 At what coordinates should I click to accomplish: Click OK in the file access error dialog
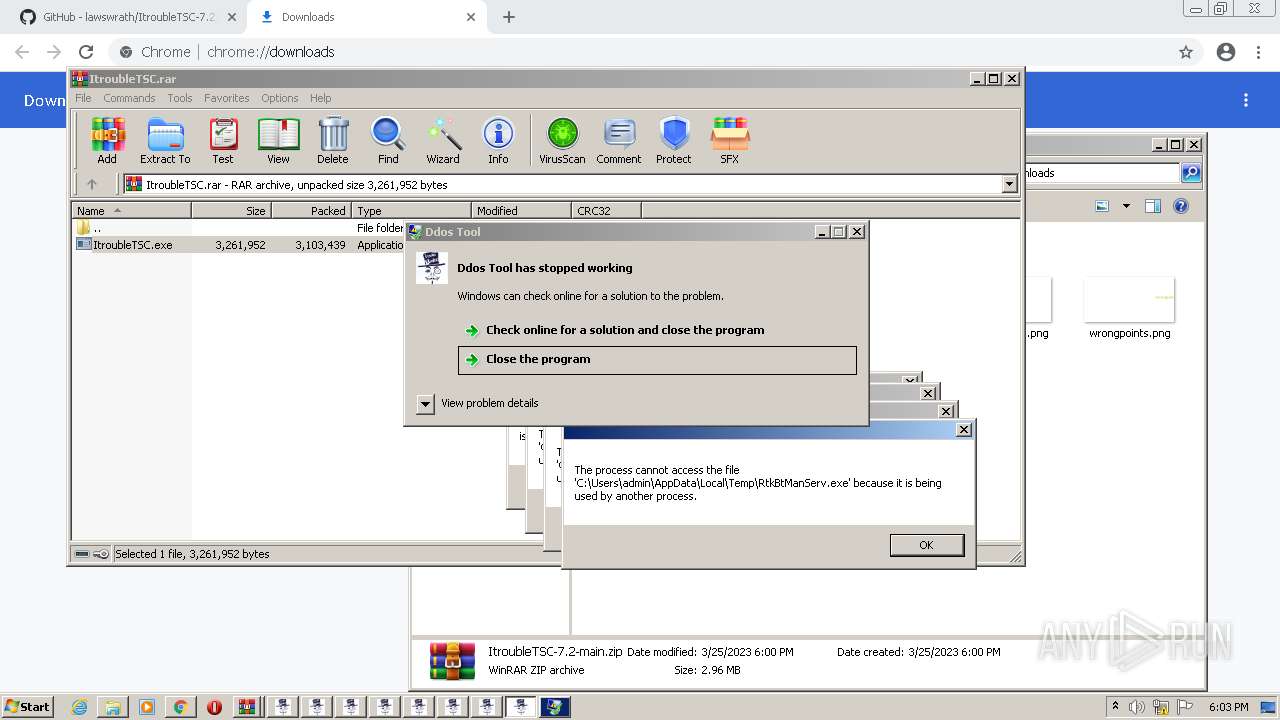point(926,545)
